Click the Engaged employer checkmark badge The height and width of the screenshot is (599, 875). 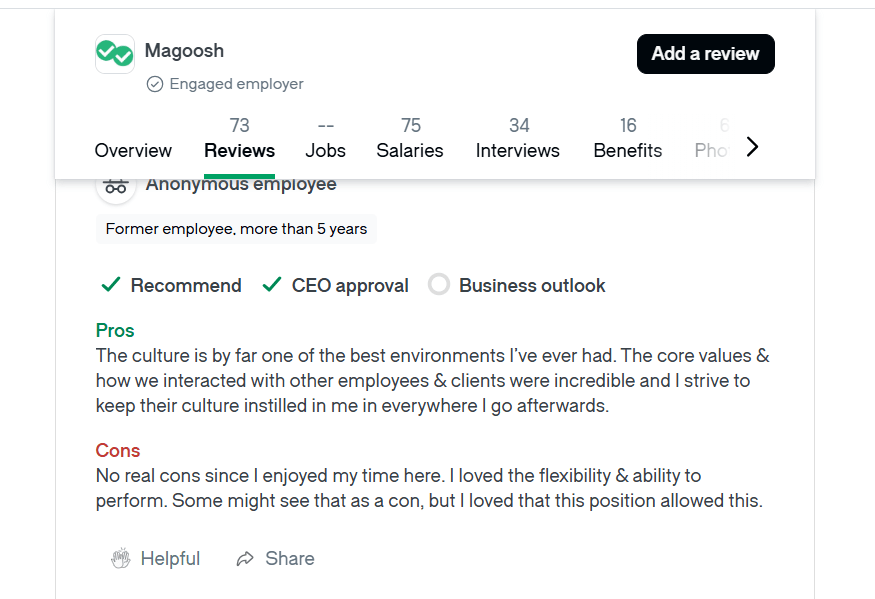tap(155, 84)
